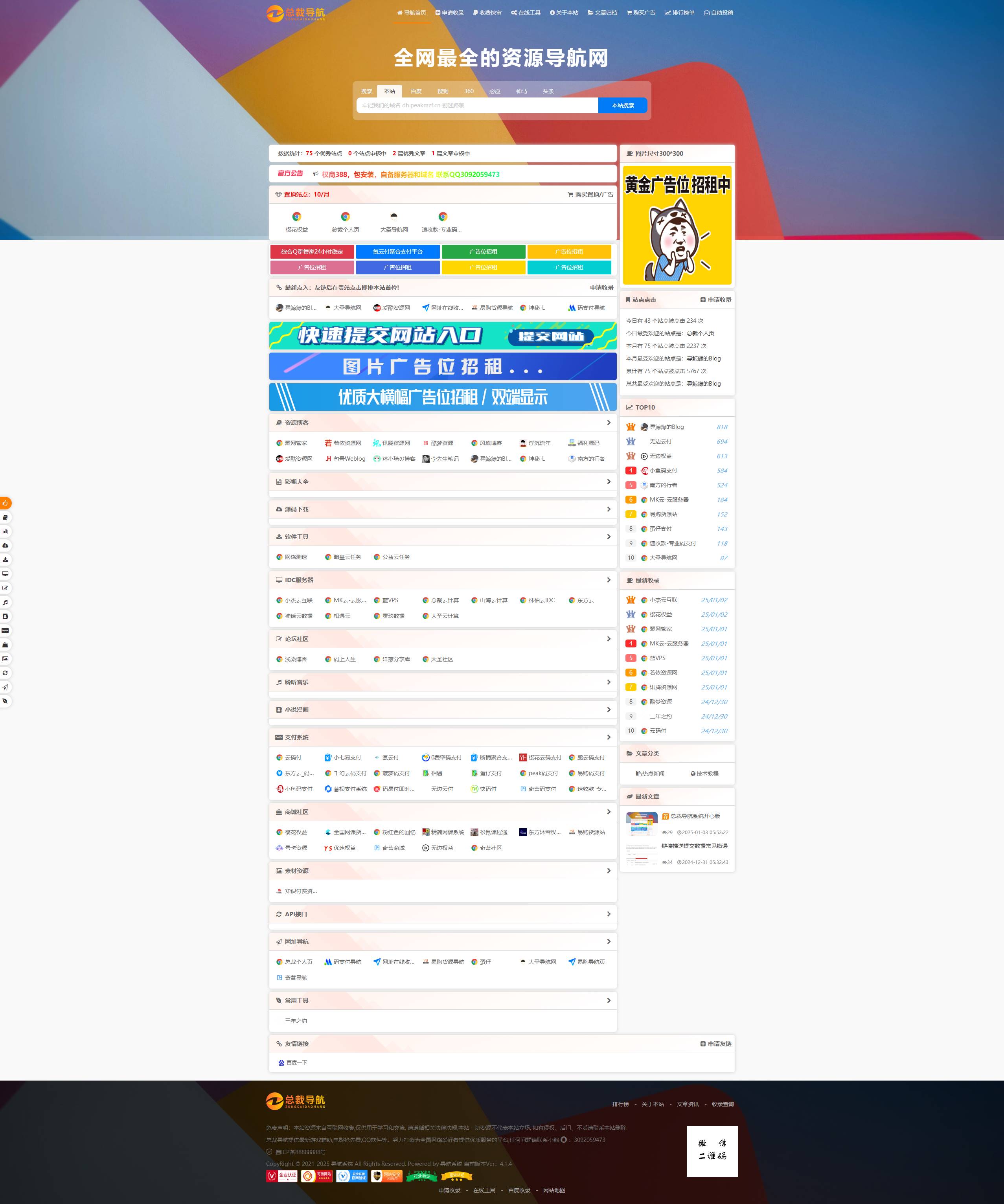The height and width of the screenshot is (1204, 1004).
Task: Click the refresh arrows sidebar icon
Action: pos(5,673)
